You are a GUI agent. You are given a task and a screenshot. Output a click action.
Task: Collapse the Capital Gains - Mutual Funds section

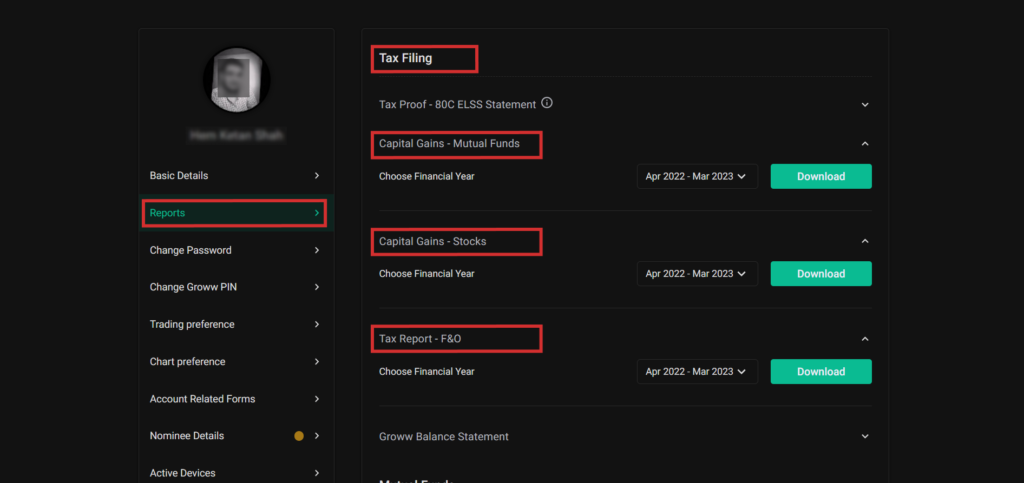click(865, 144)
